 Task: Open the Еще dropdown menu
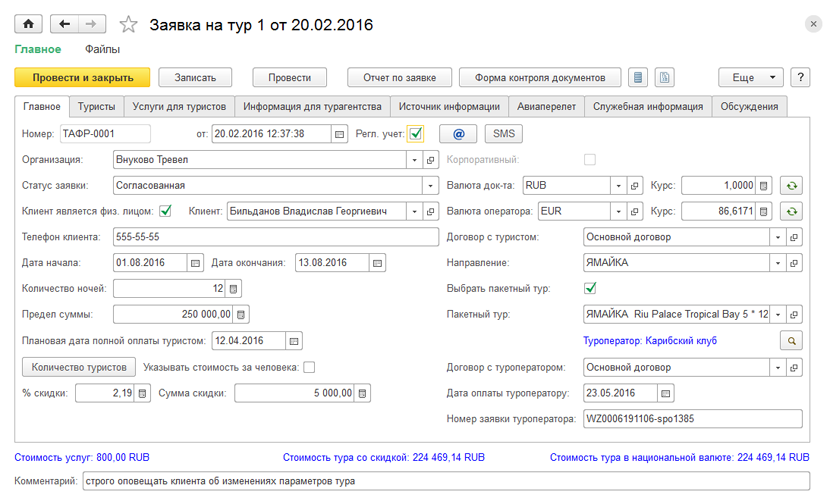(750, 77)
